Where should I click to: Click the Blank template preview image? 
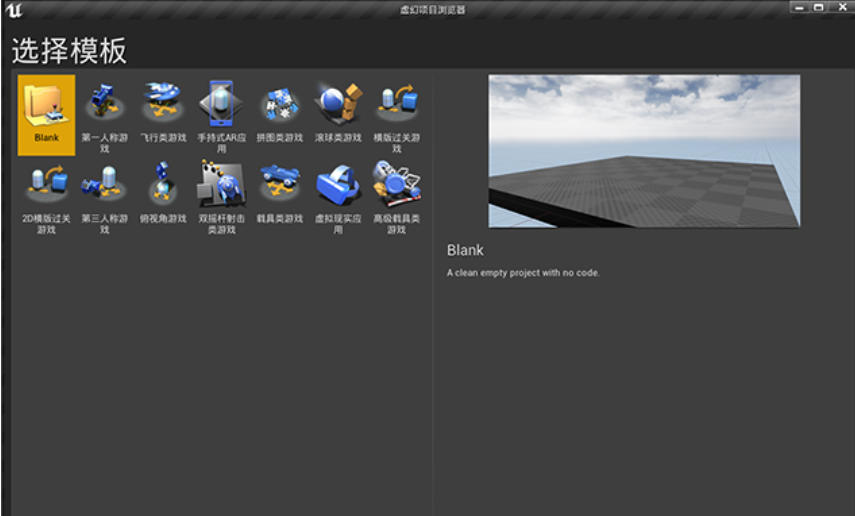(x=644, y=151)
